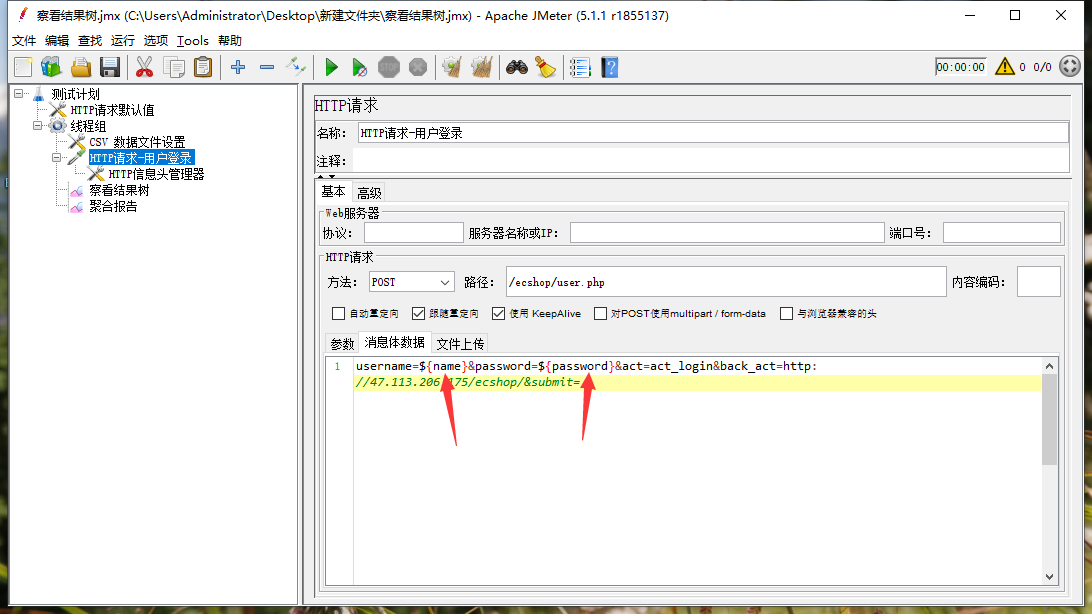This screenshot has width=1092, height=614.
Task: Select HTTP信息头管理器 tree item
Action: click(156, 174)
